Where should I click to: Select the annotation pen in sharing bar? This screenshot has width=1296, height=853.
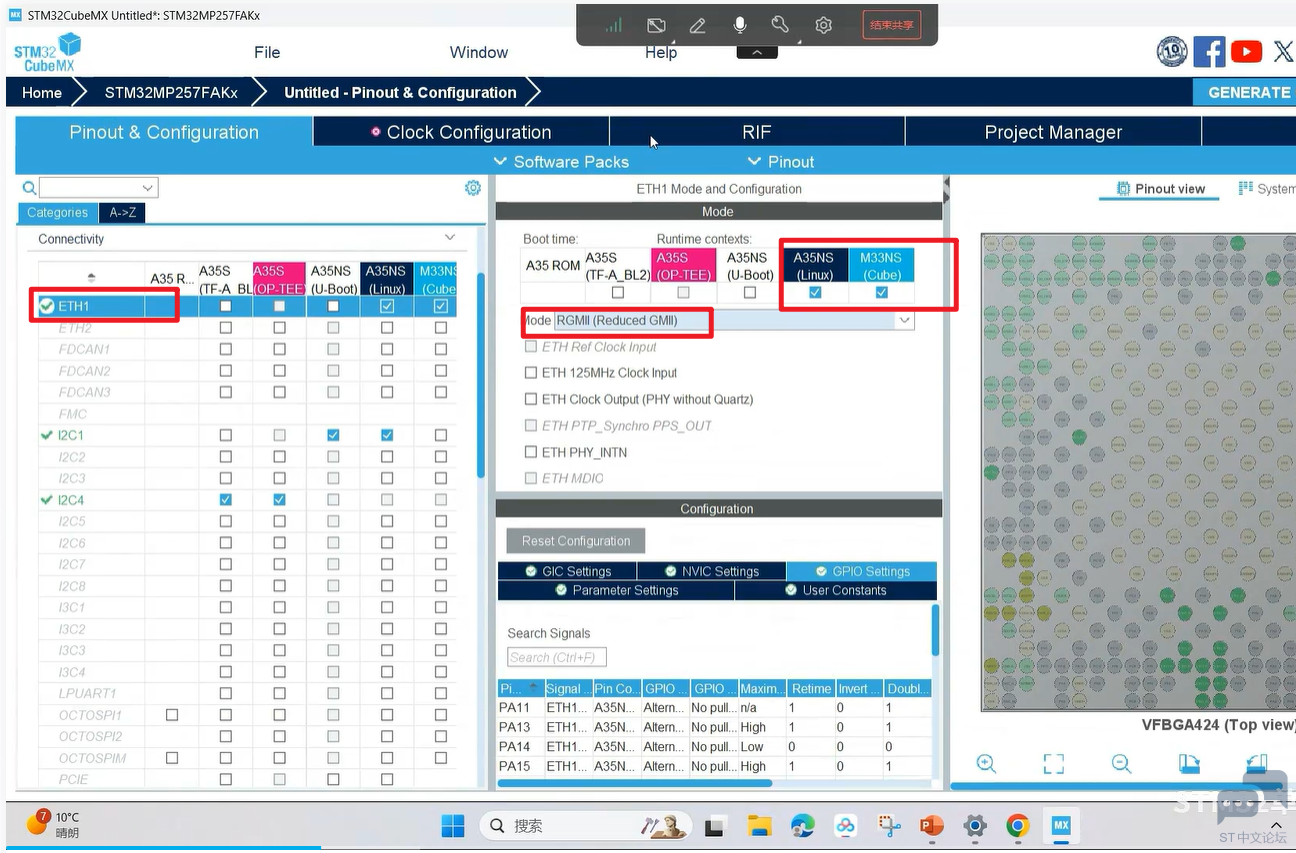698,25
